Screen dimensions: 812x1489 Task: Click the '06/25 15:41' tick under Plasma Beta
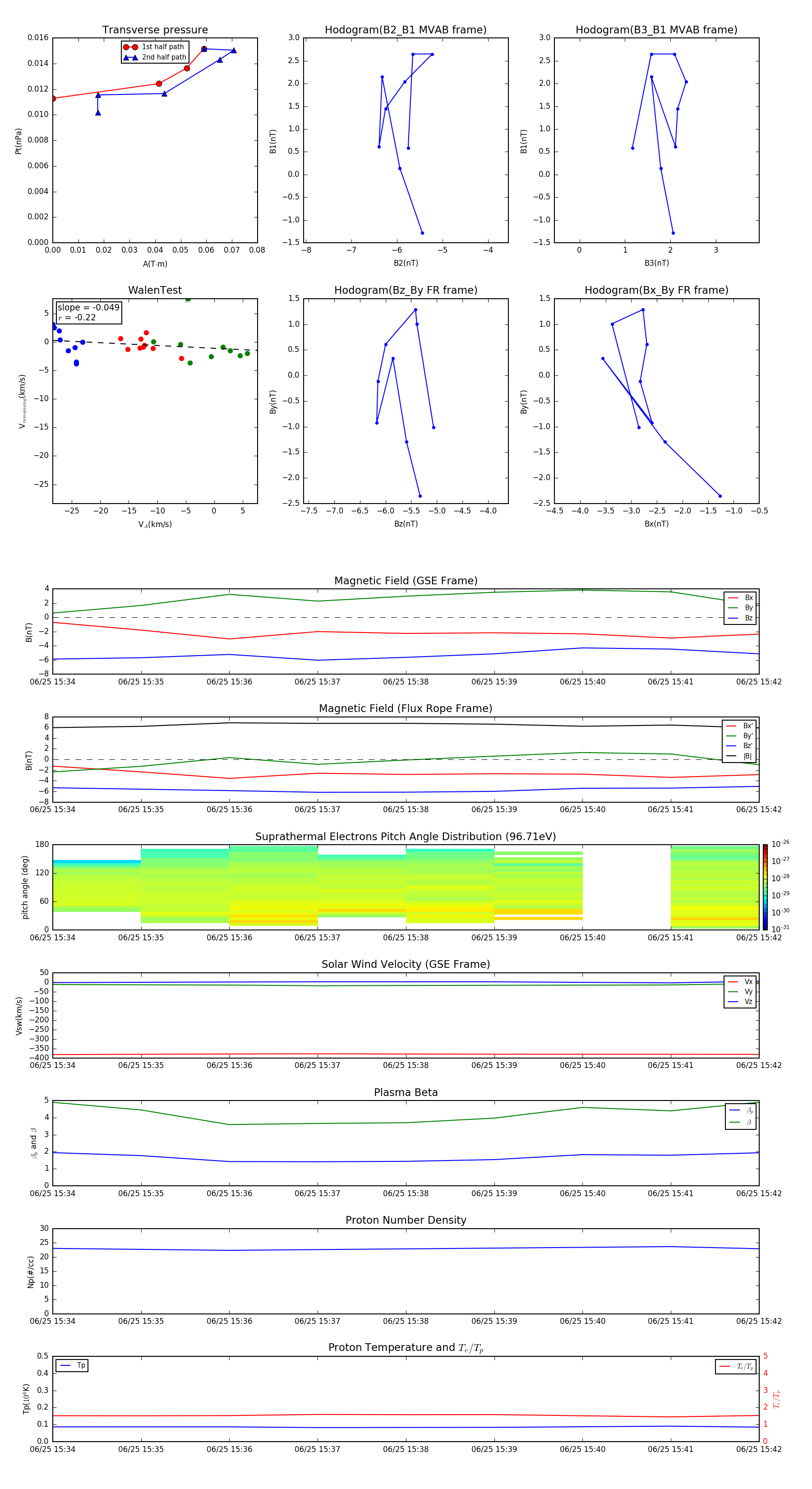click(670, 1193)
